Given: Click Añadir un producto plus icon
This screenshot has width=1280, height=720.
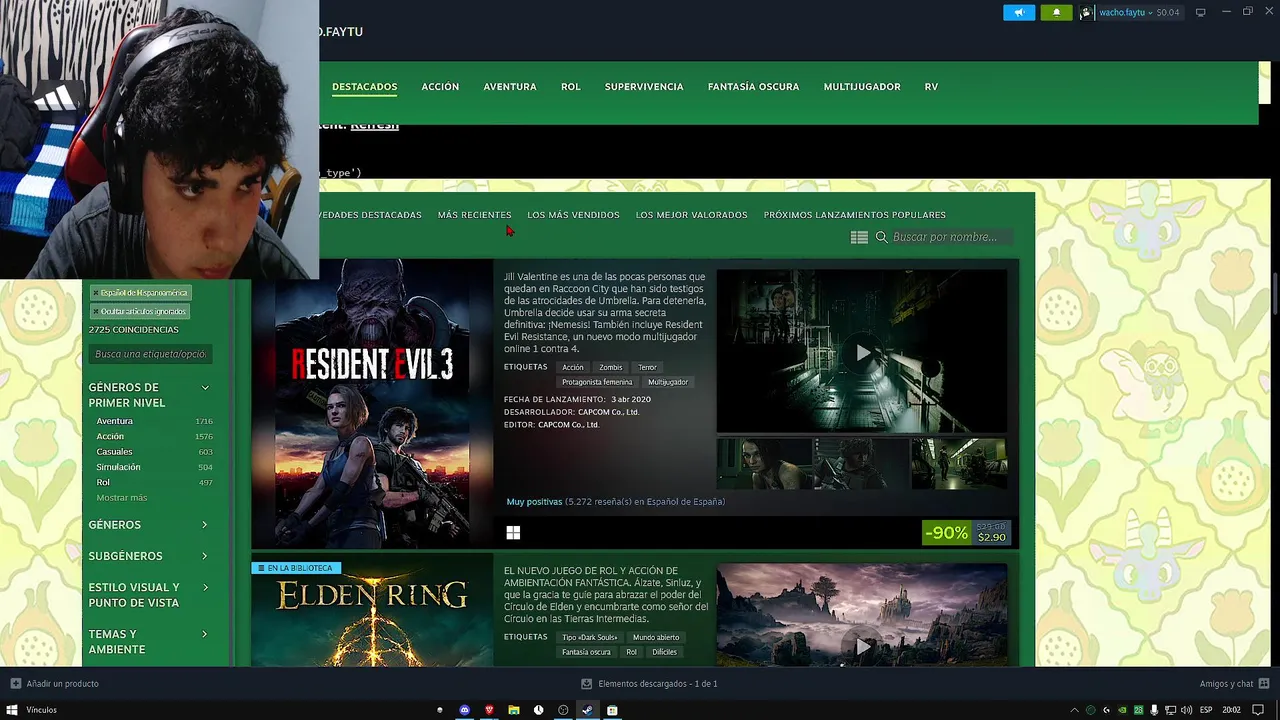Looking at the screenshot, I should (x=15, y=684).
